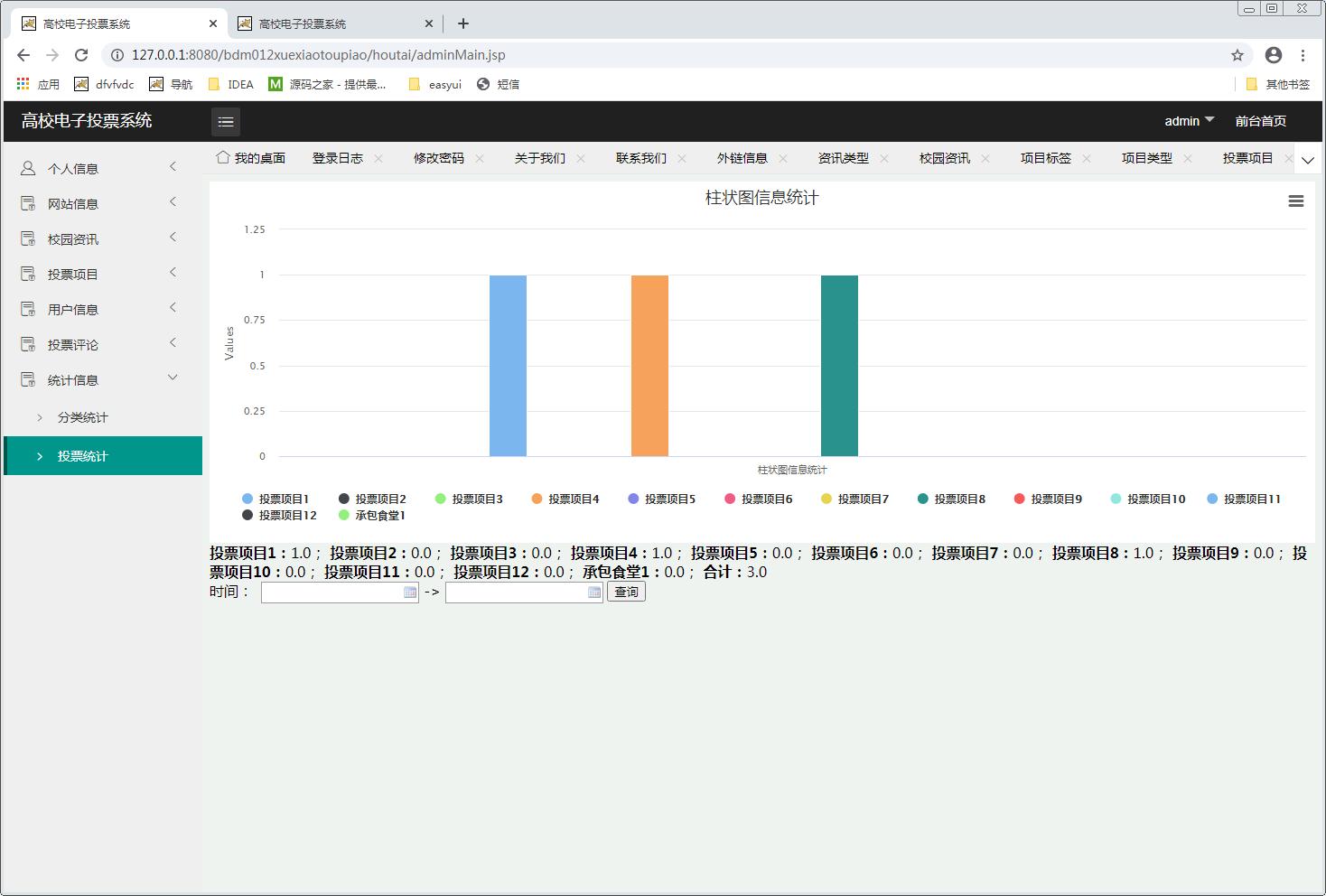Toggle the sidebar hamburger menu button

pos(226,121)
